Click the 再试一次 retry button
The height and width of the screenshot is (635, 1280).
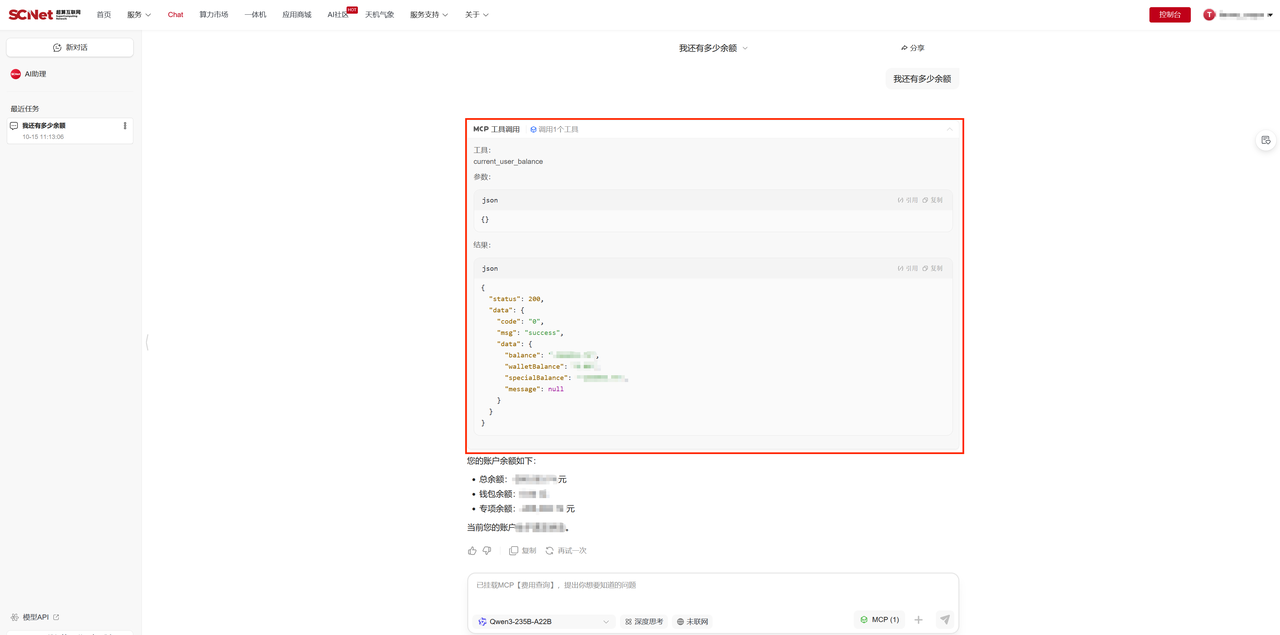coord(566,551)
